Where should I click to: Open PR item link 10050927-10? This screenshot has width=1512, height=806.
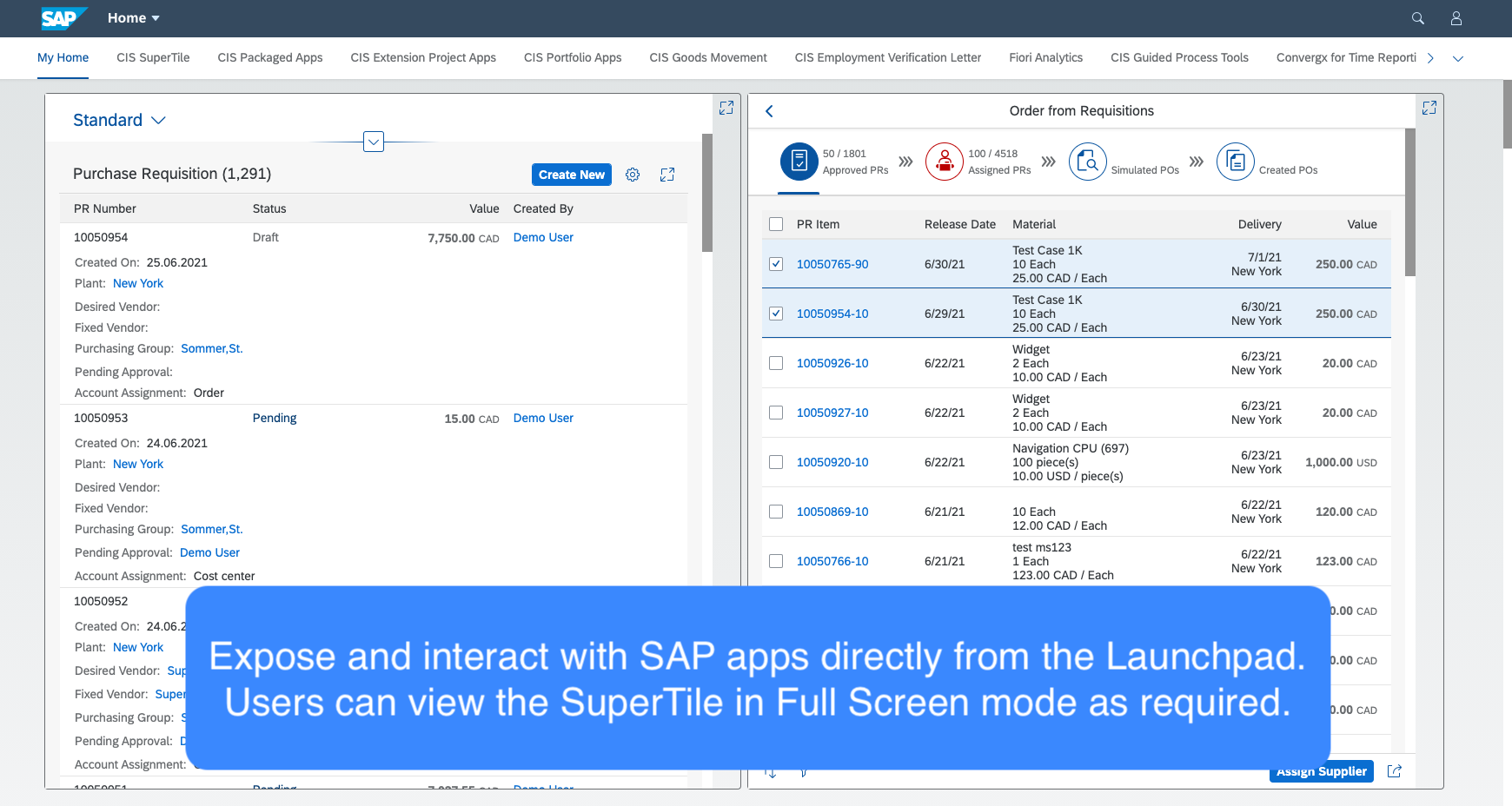[x=832, y=413]
